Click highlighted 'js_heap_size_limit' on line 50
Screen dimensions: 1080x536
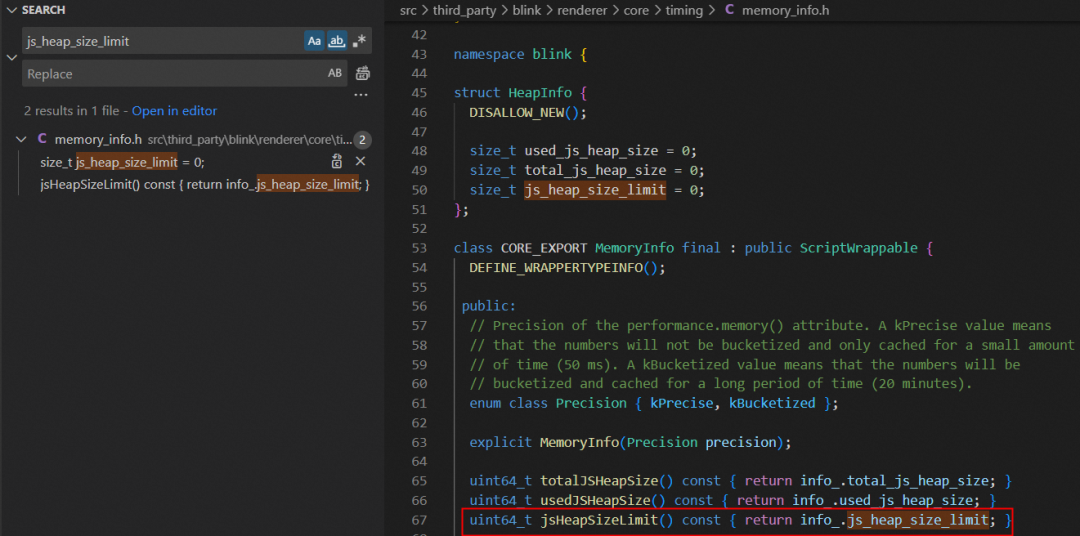tap(594, 189)
